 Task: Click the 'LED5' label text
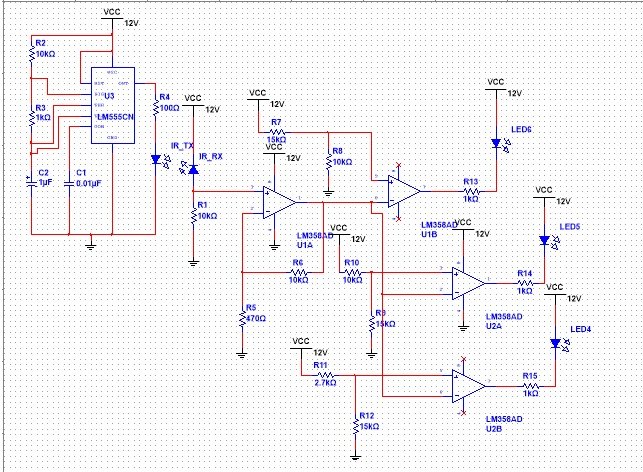(570, 227)
